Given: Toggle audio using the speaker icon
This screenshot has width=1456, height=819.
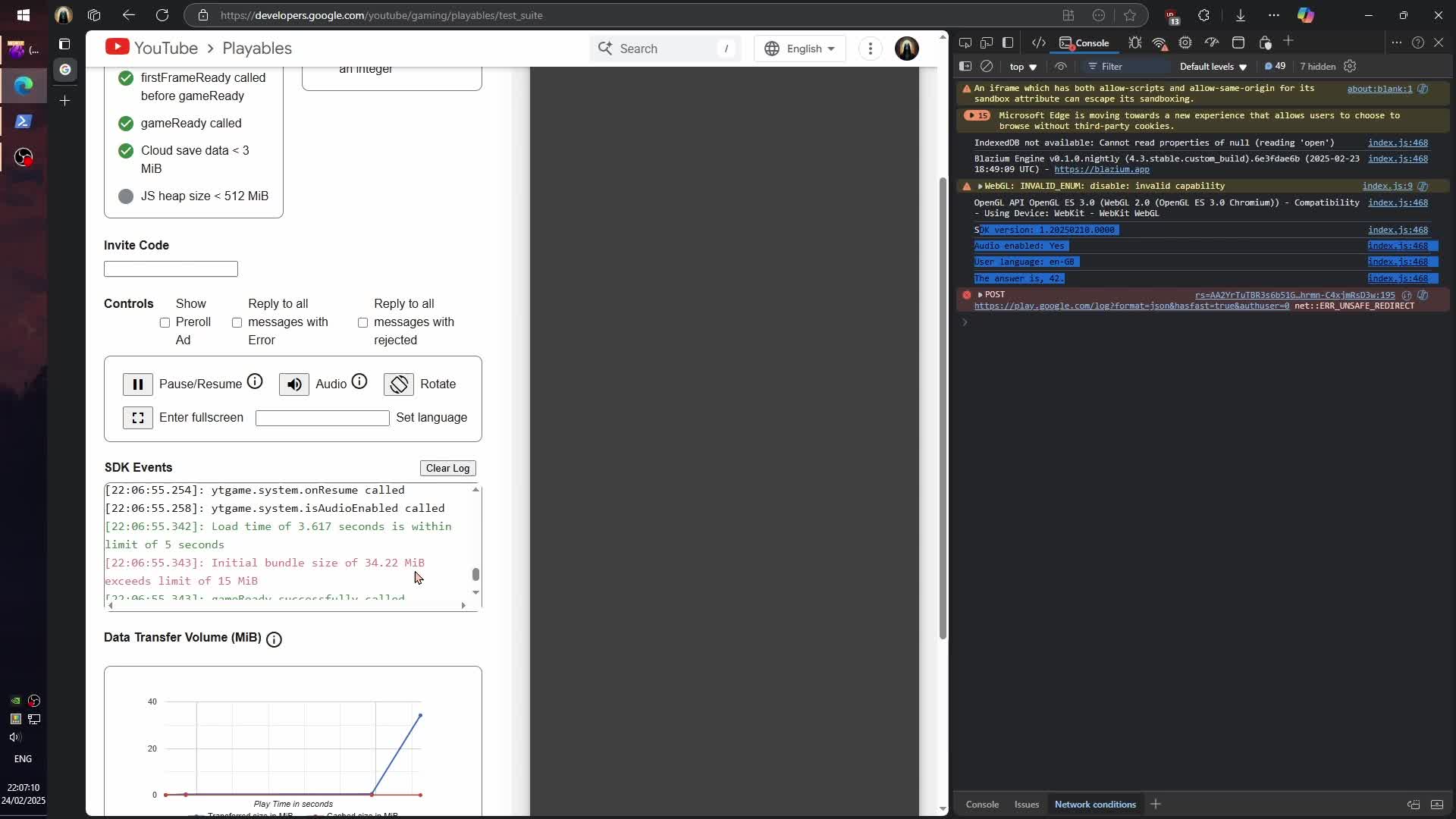Looking at the screenshot, I should pos(294,384).
